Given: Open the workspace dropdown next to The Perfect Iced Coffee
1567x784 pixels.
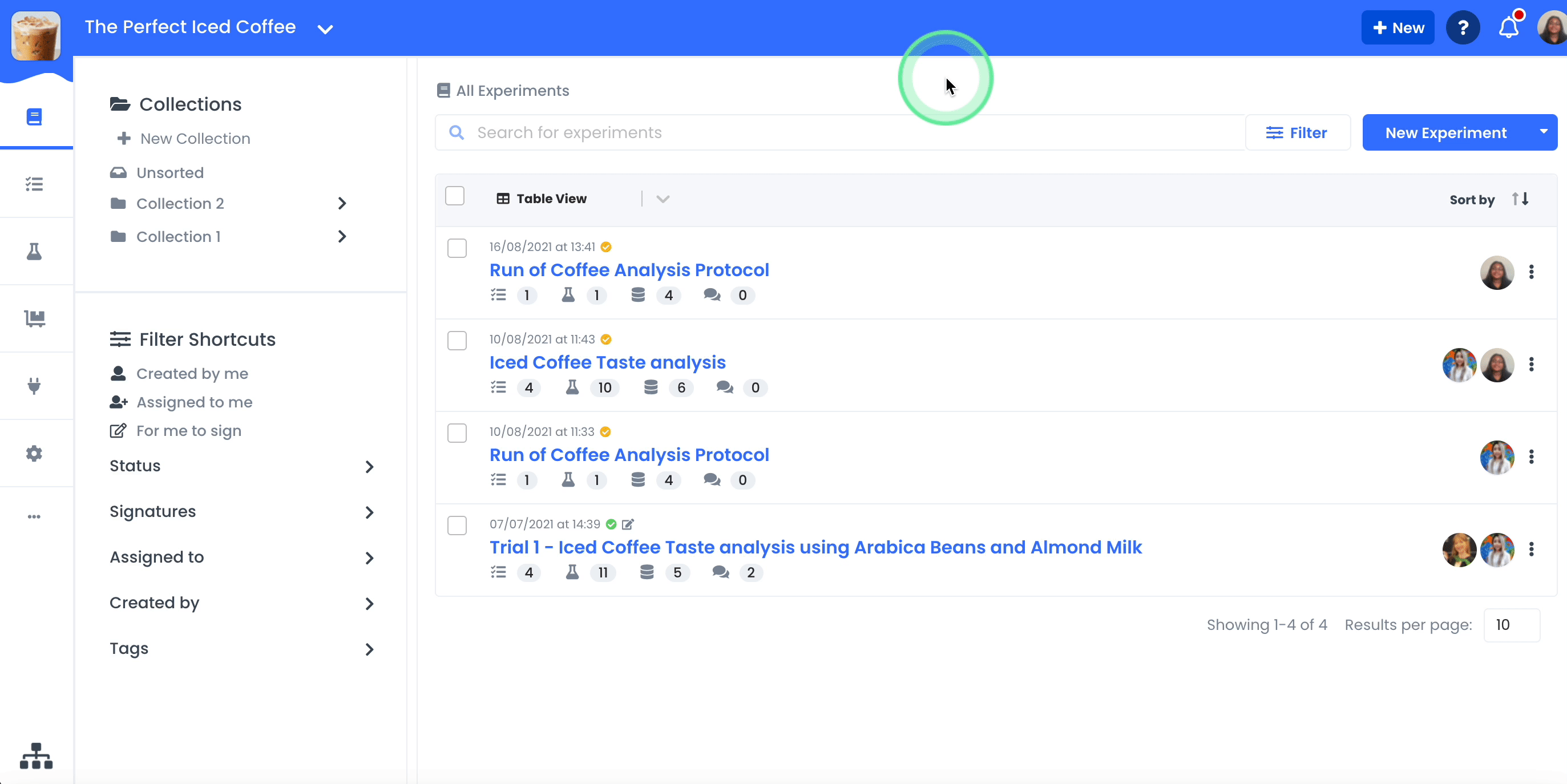Looking at the screenshot, I should click(325, 29).
